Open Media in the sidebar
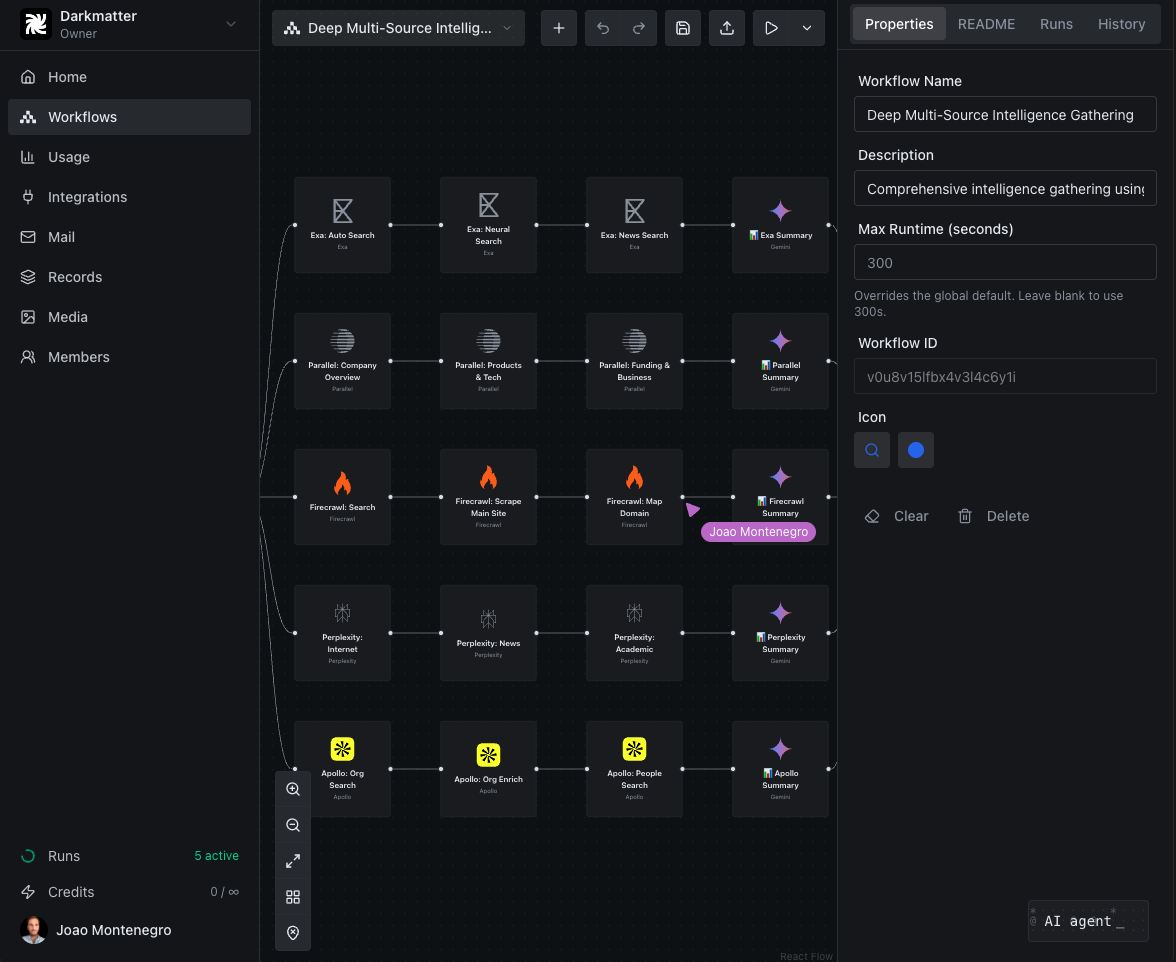1176x962 pixels. (129, 317)
